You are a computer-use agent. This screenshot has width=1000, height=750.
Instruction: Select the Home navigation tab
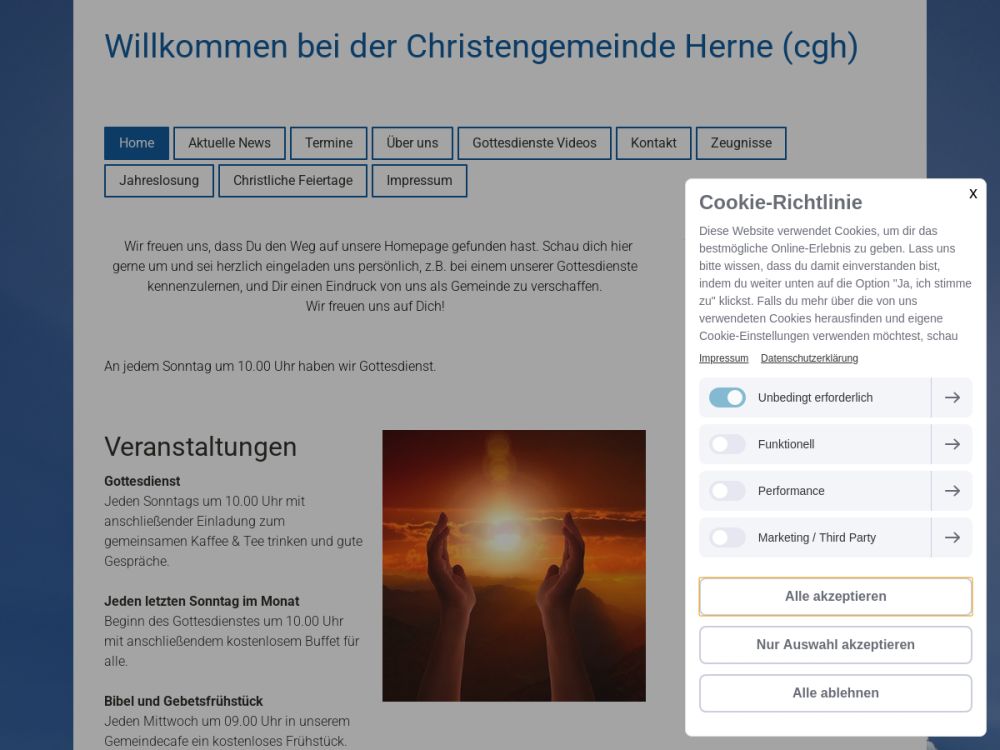[x=137, y=143]
